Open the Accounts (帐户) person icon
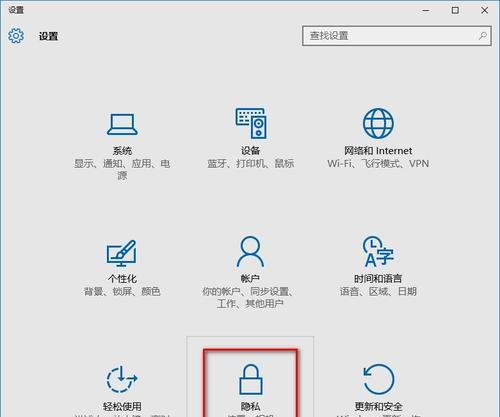This screenshot has height=417, width=500. pos(250,251)
